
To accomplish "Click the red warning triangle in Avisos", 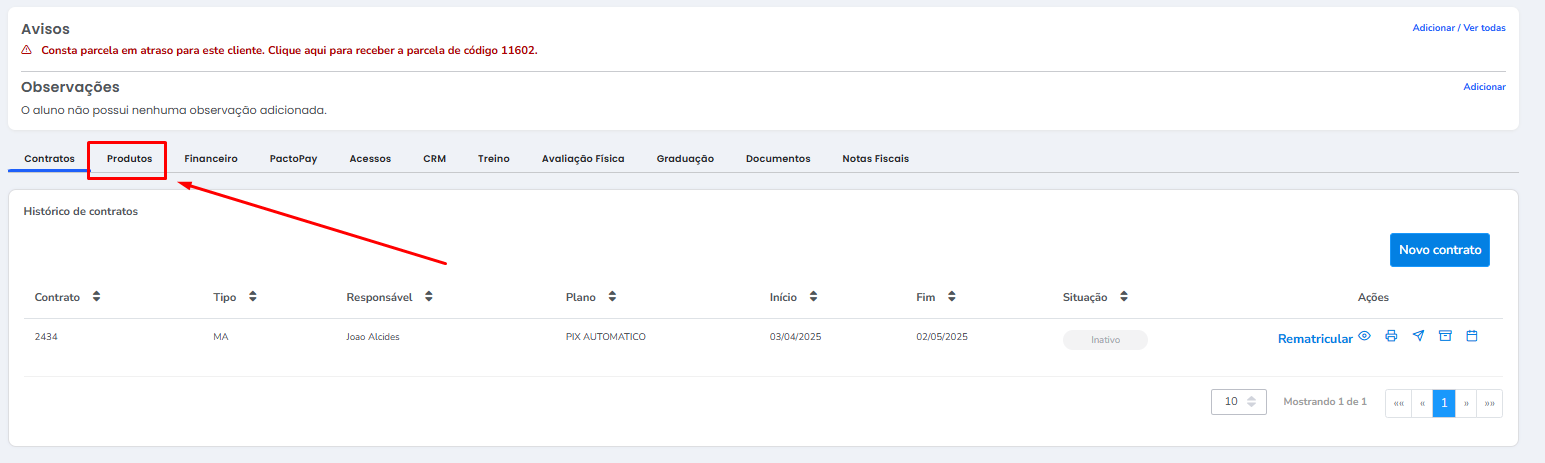I will click(27, 50).
